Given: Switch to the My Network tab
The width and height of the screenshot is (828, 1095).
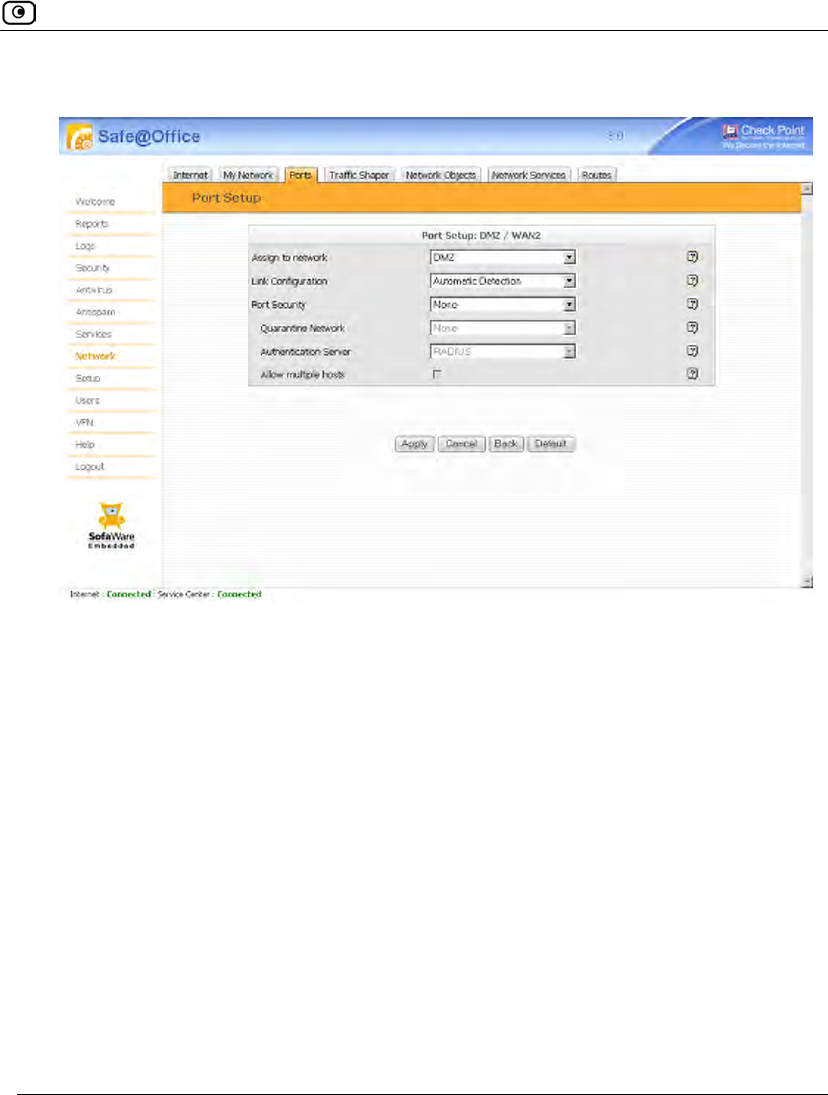Looking at the screenshot, I should [248, 175].
